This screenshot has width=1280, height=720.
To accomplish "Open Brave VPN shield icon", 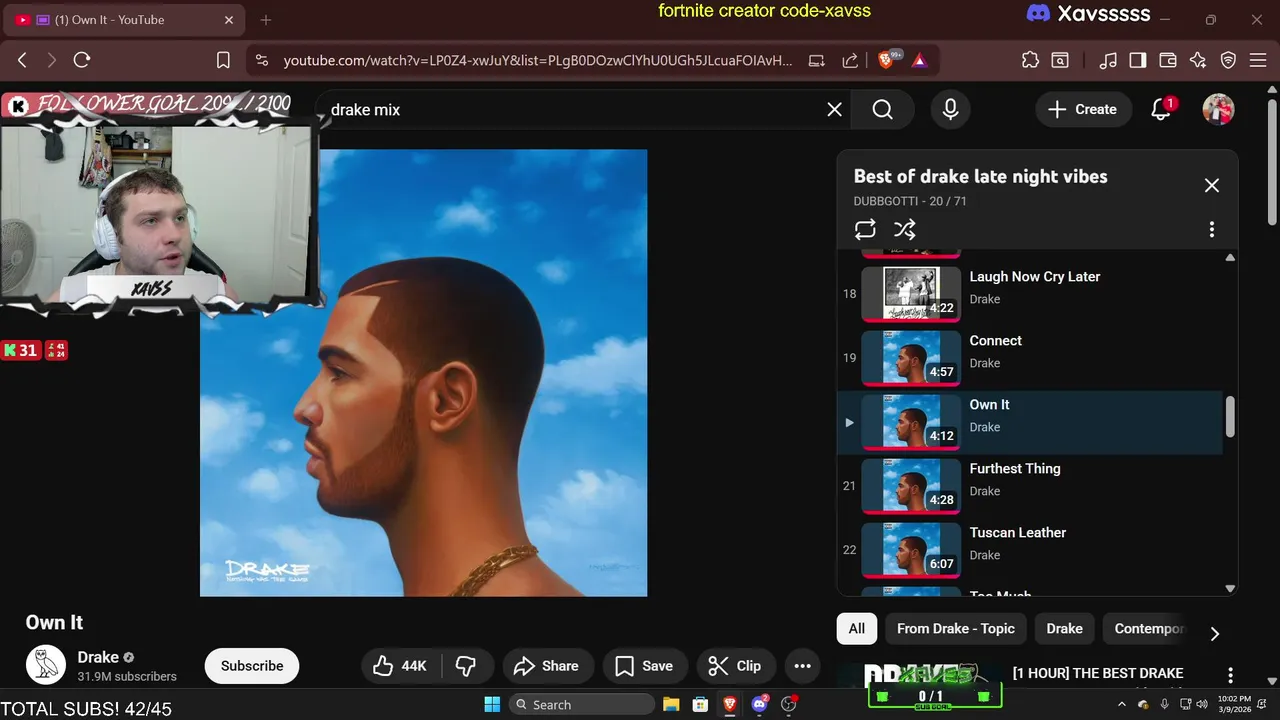I will pos(1228,60).
